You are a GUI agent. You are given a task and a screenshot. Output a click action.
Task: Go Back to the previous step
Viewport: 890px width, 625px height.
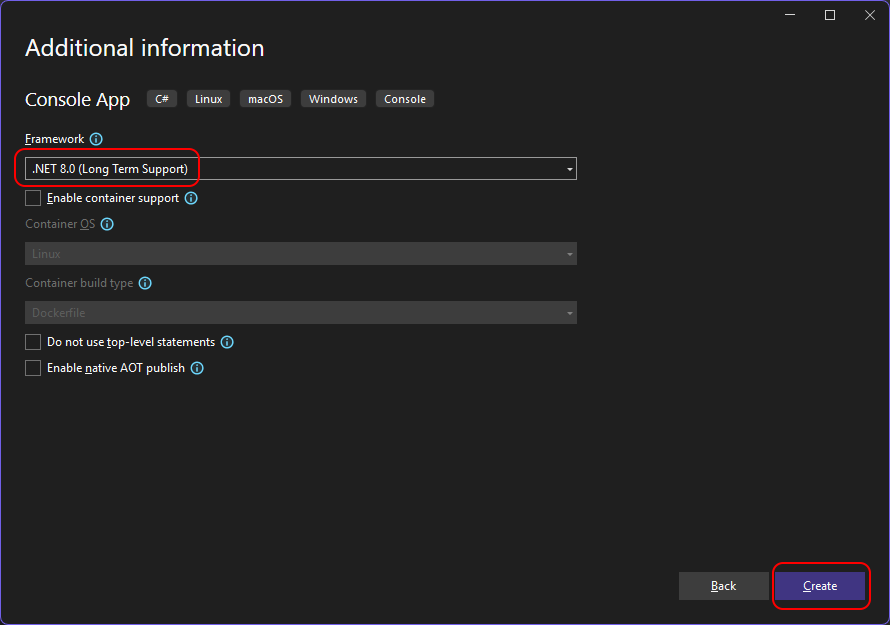click(x=723, y=586)
